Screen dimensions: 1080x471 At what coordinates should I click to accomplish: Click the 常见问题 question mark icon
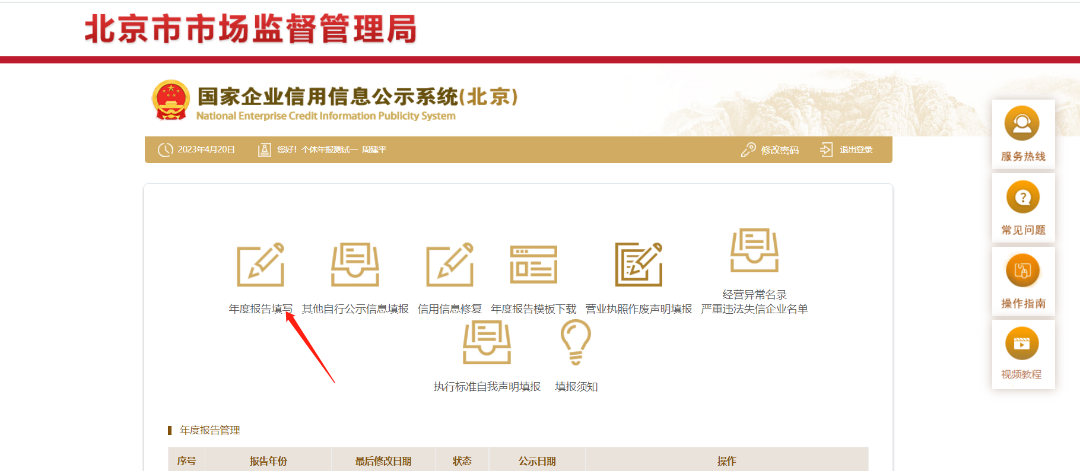[1022, 198]
